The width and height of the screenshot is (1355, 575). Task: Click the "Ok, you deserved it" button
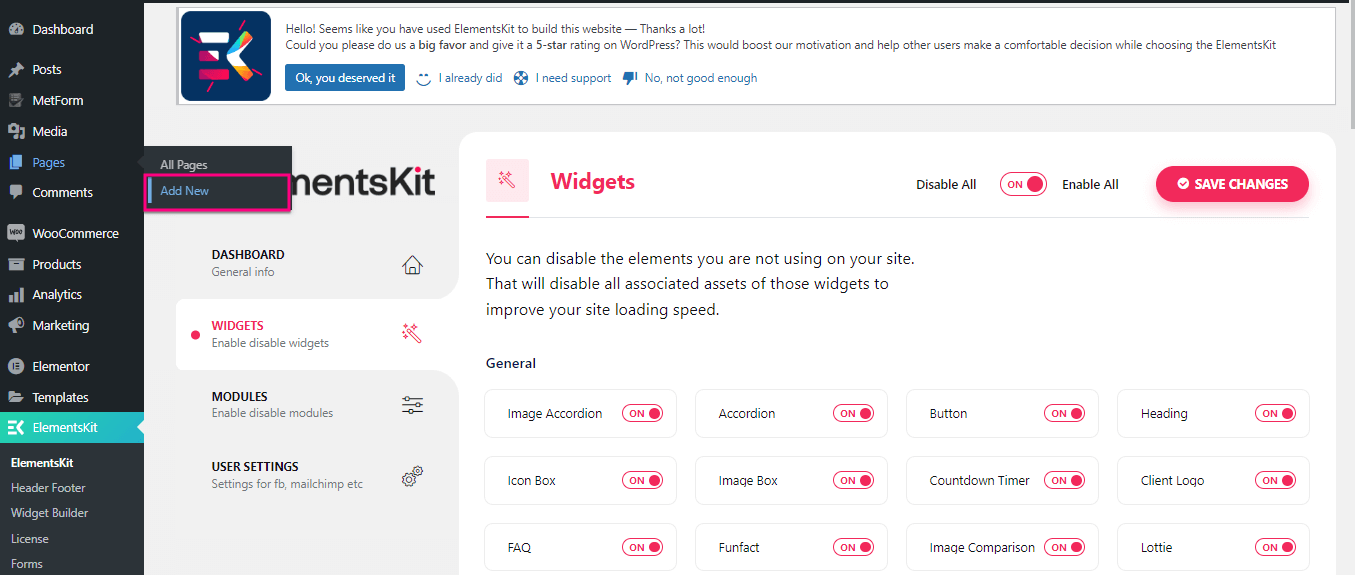click(x=345, y=78)
